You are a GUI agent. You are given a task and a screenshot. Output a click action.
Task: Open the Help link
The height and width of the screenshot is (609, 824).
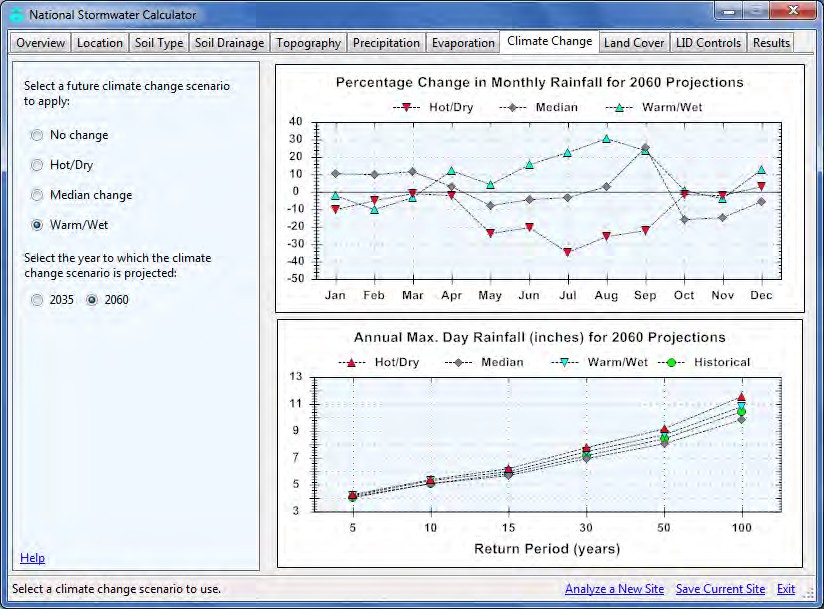point(32,558)
